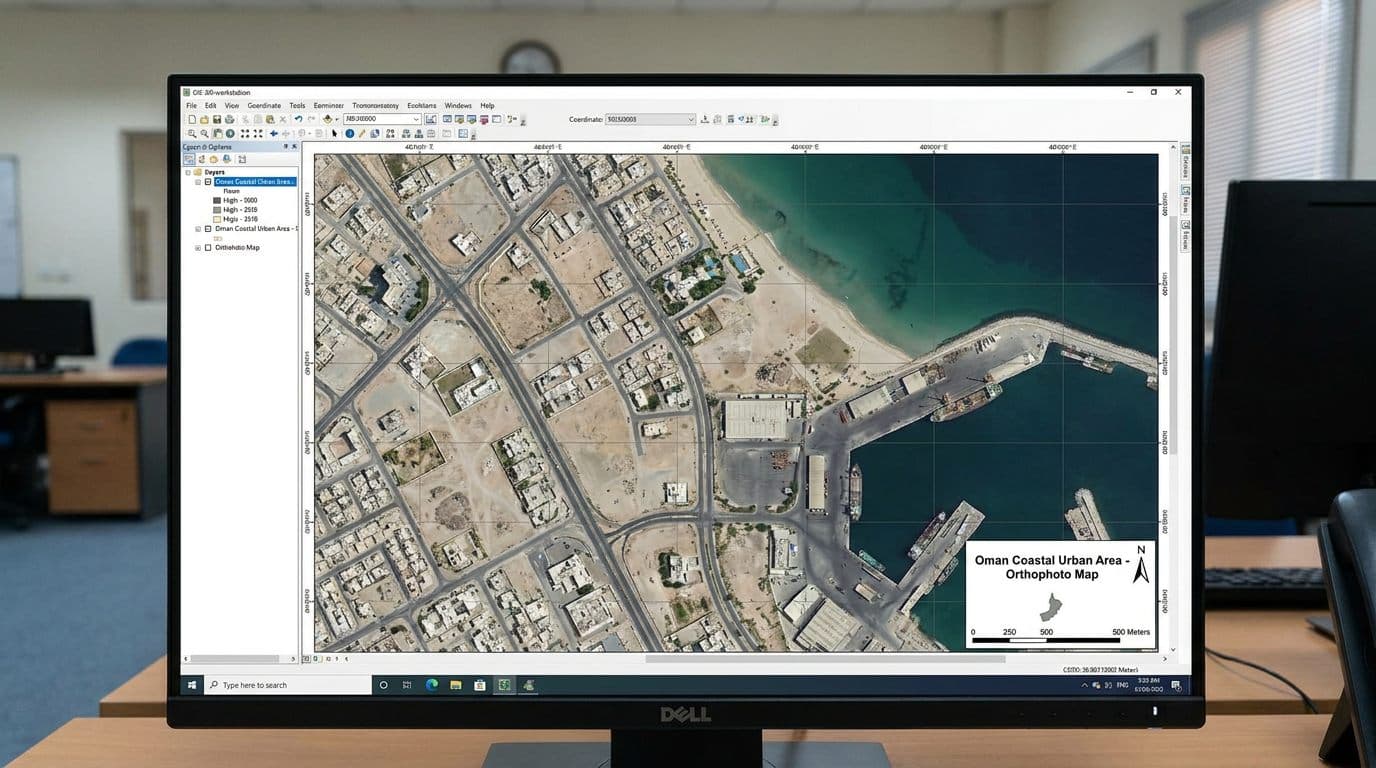Click the Full Extent globe icon

pos(230,133)
